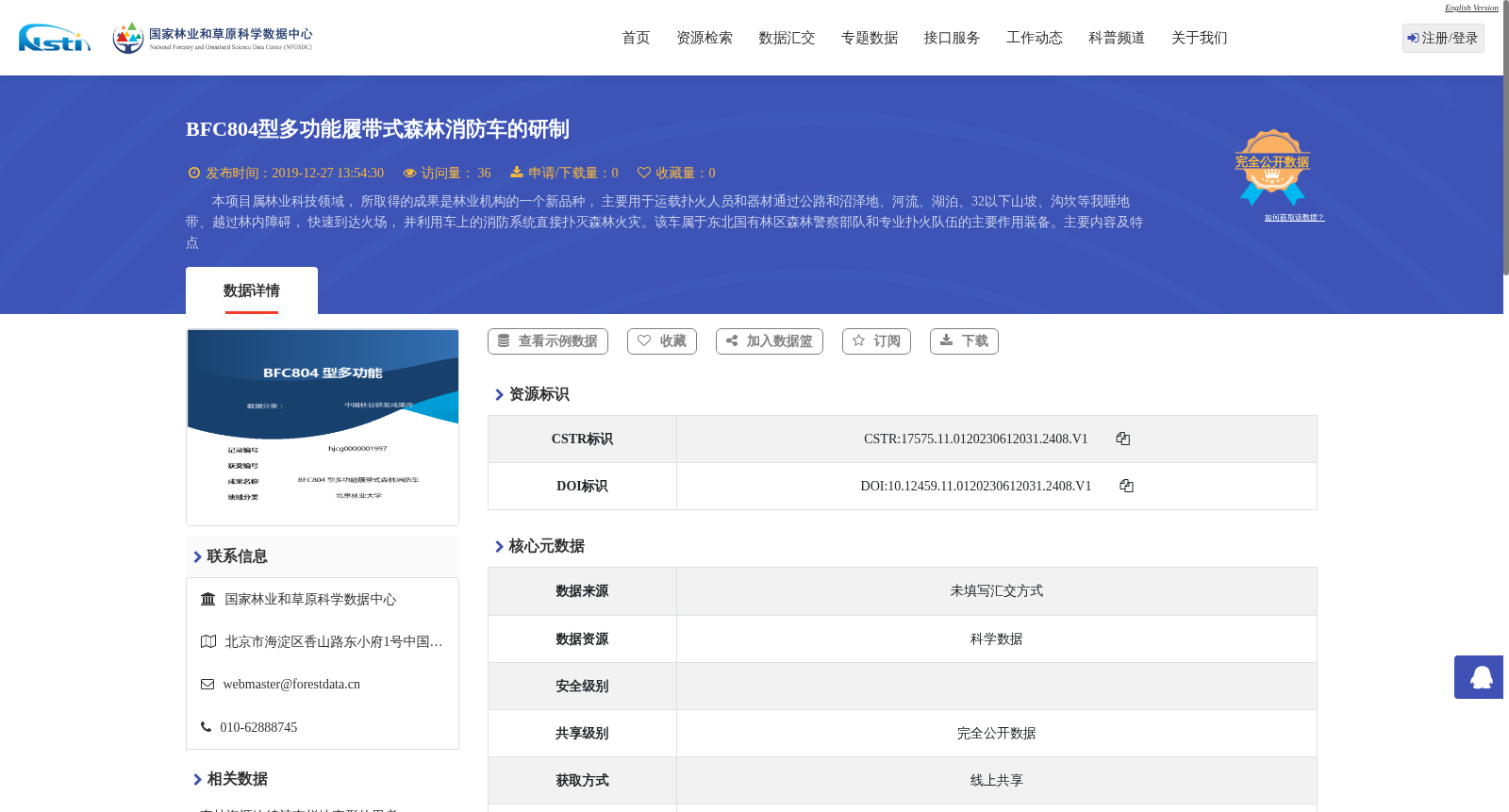Click the page vertical scrollbar

[1506, 138]
